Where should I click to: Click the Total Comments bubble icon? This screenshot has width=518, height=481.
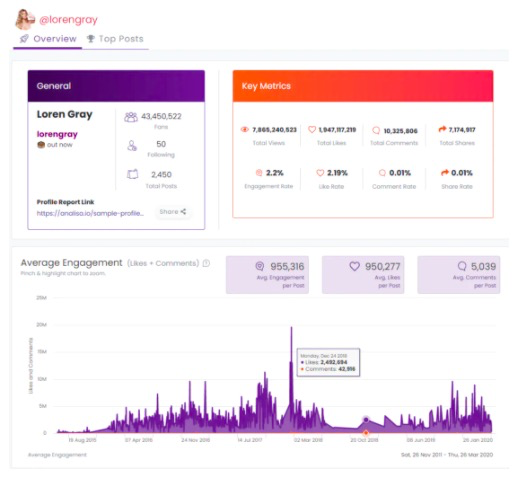376,130
